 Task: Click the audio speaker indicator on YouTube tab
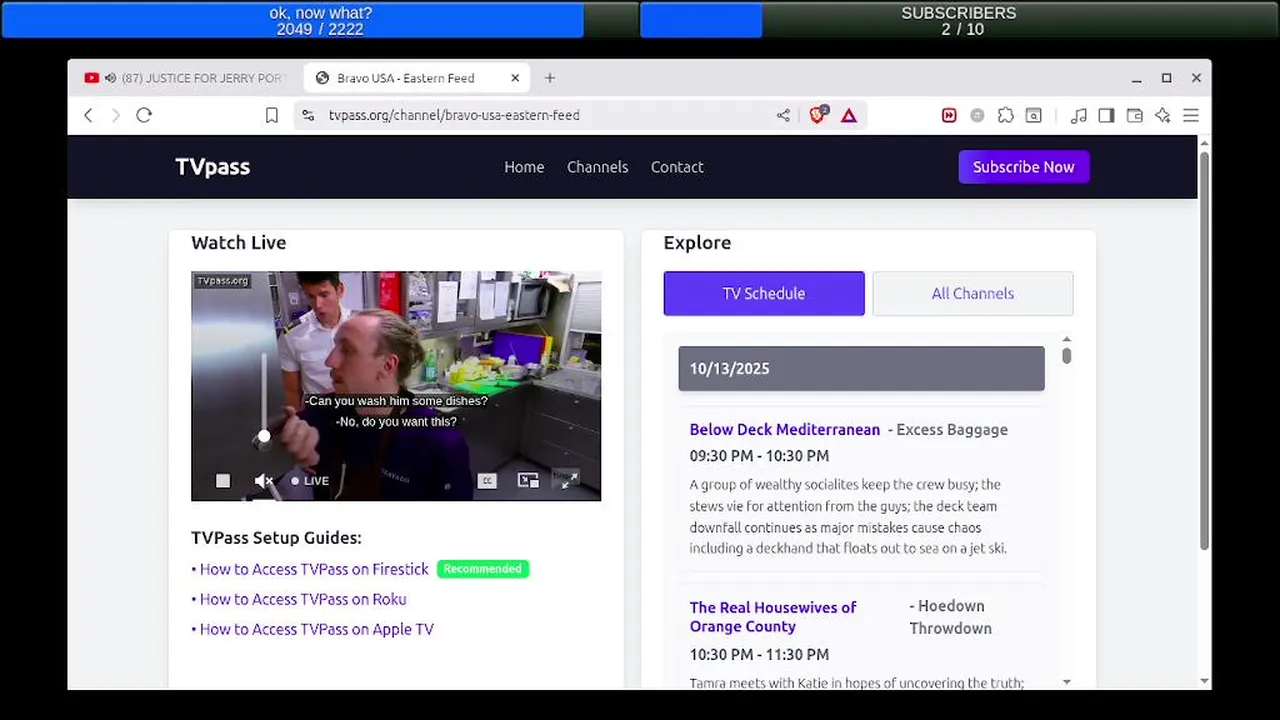(x=110, y=78)
